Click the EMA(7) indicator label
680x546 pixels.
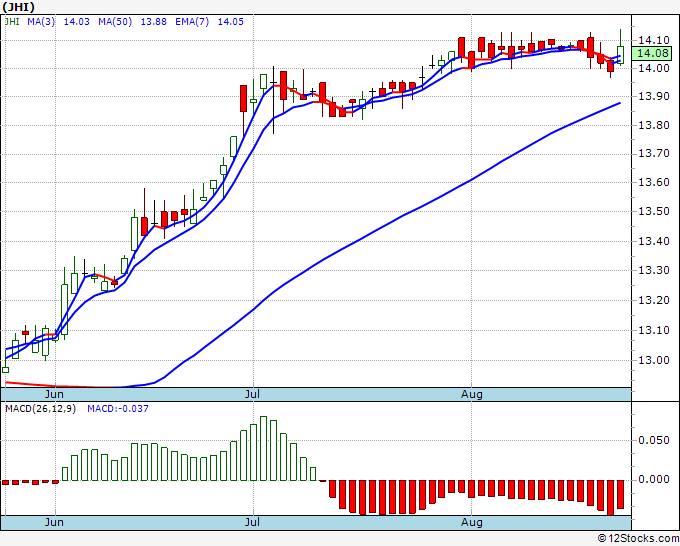(192, 21)
